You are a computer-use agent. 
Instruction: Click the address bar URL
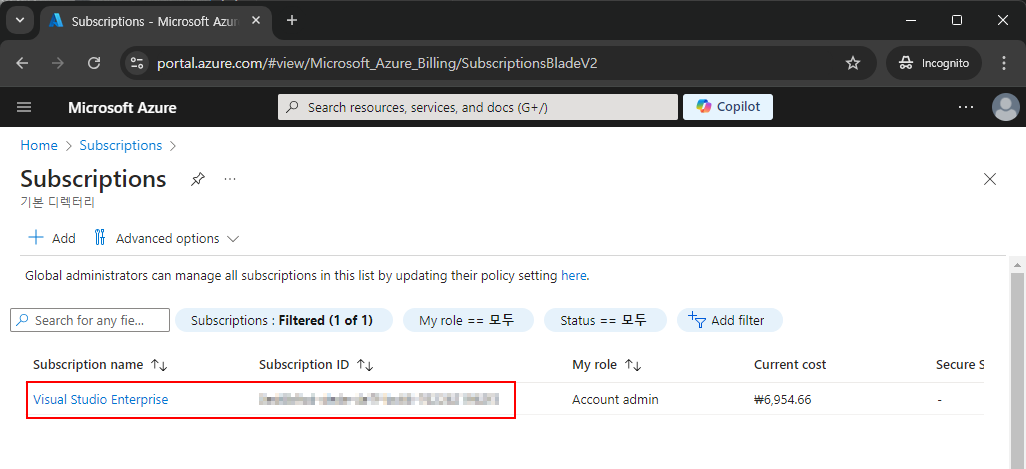tap(377, 63)
